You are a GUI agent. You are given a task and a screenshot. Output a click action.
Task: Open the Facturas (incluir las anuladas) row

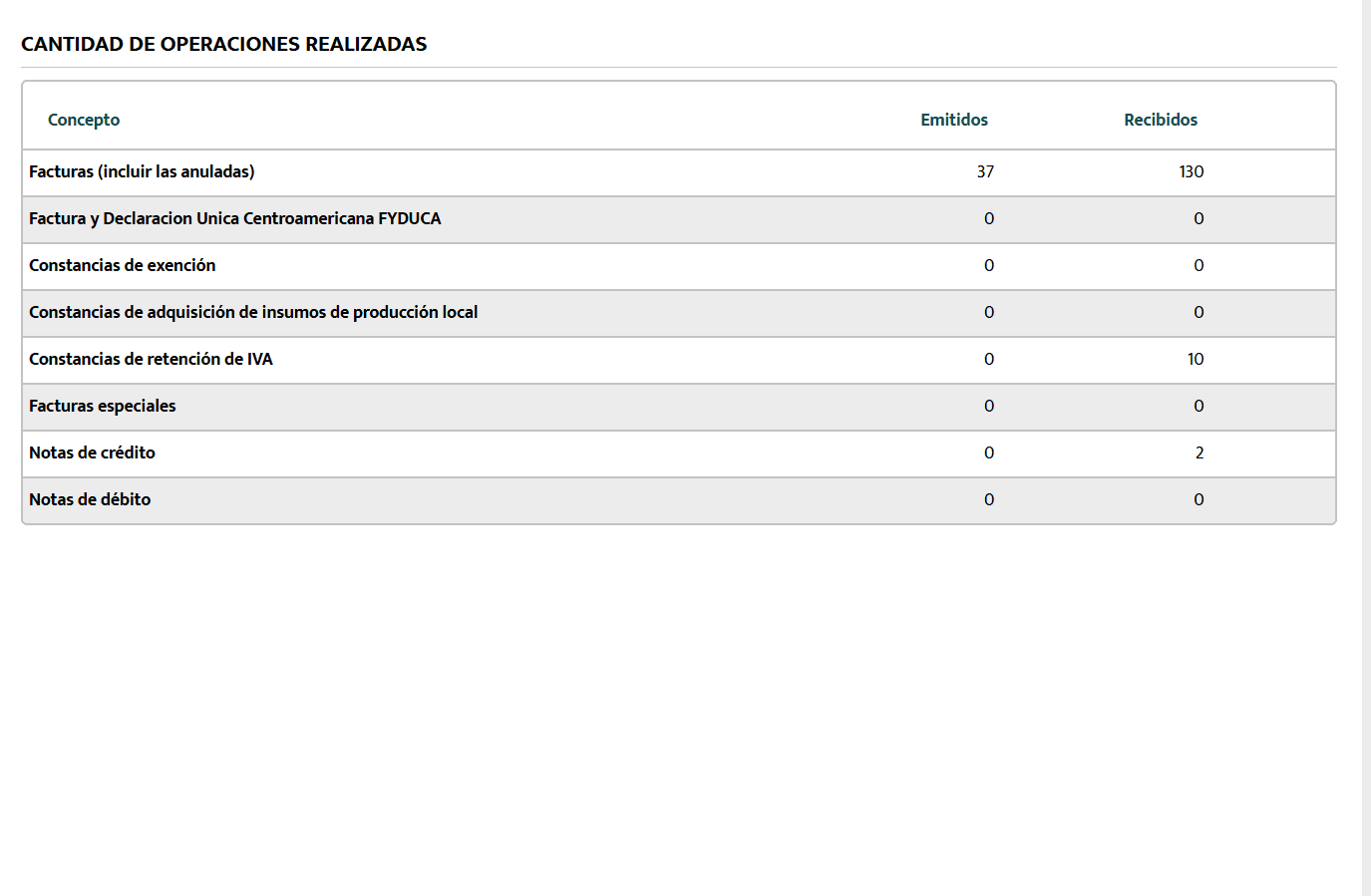(142, 171)
